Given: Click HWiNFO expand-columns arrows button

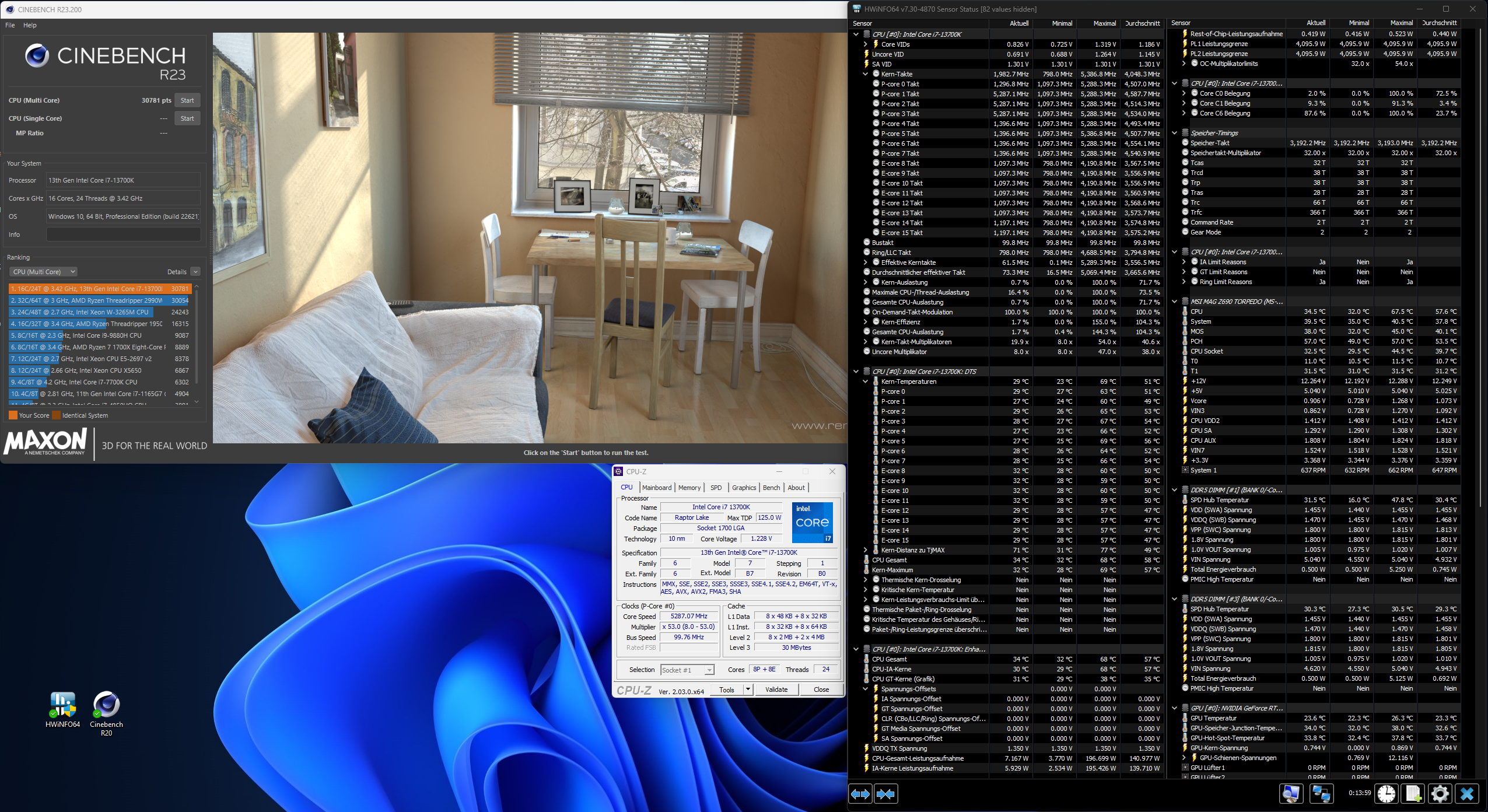Looking at the screenshot, I should pyautogui.click(x=860, y=794).
